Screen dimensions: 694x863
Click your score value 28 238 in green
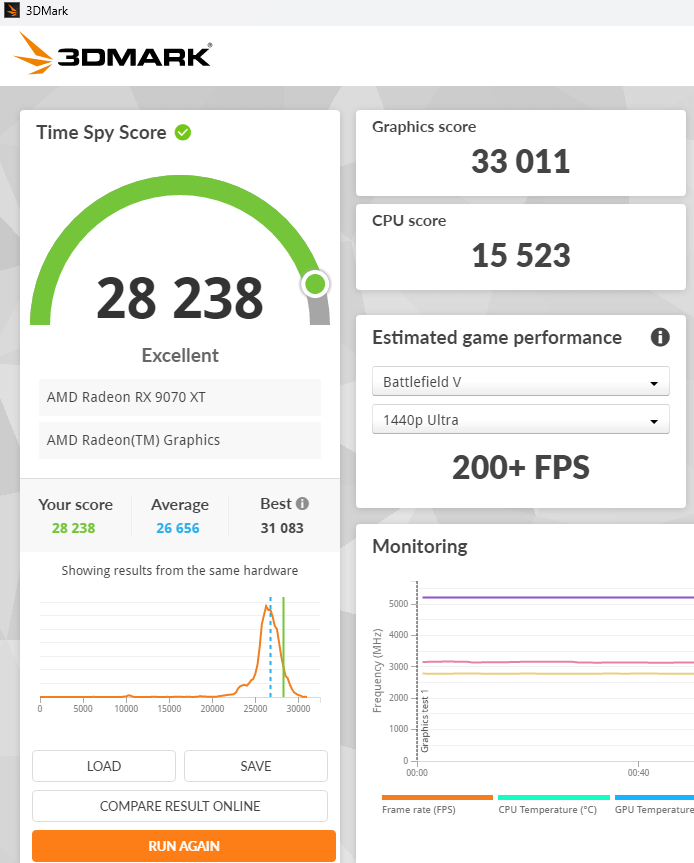pos(73,528)
